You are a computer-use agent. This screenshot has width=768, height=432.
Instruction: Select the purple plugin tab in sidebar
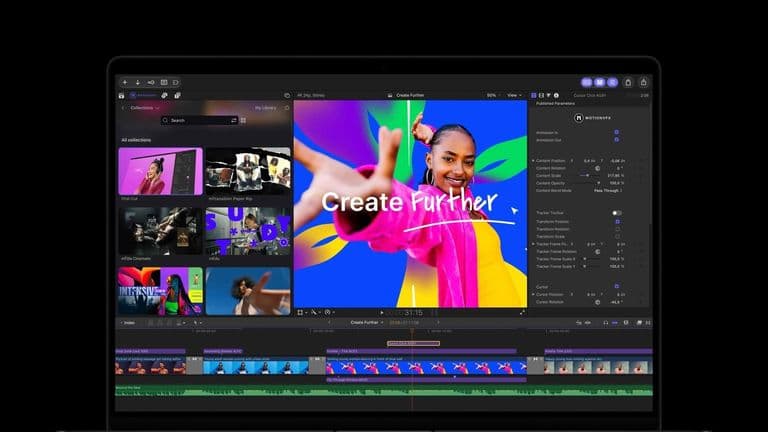(144, 96)
